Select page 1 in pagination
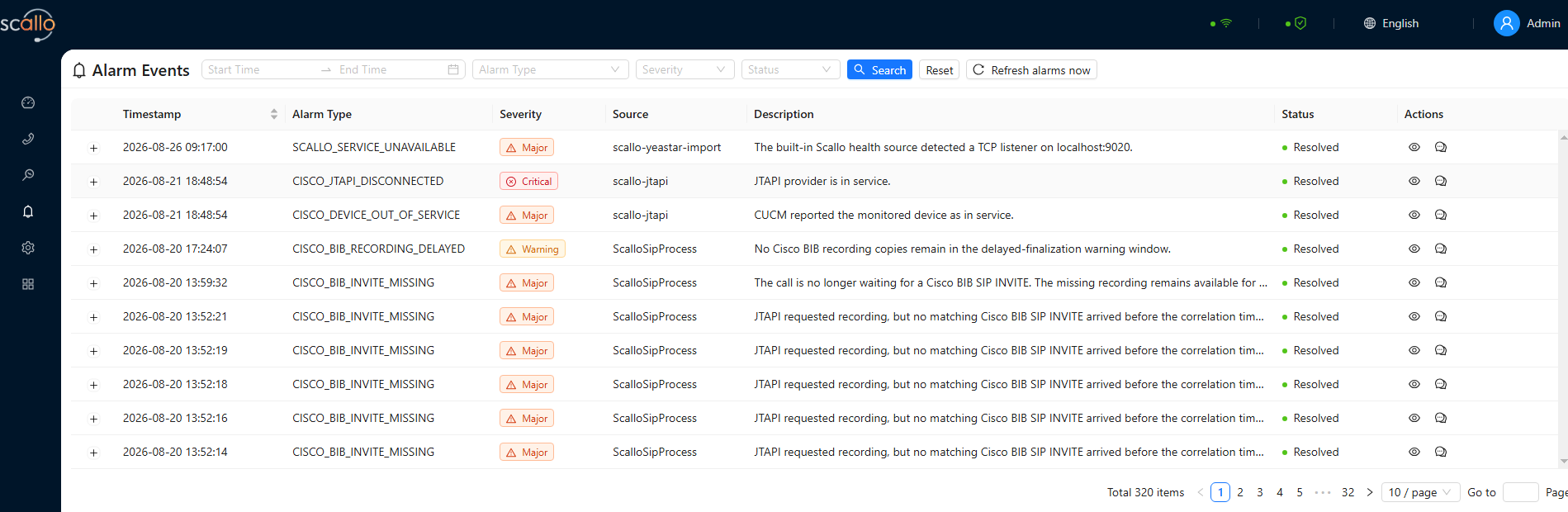The width and height of the screenshot is (1568, 512). tap(1220, 492)
